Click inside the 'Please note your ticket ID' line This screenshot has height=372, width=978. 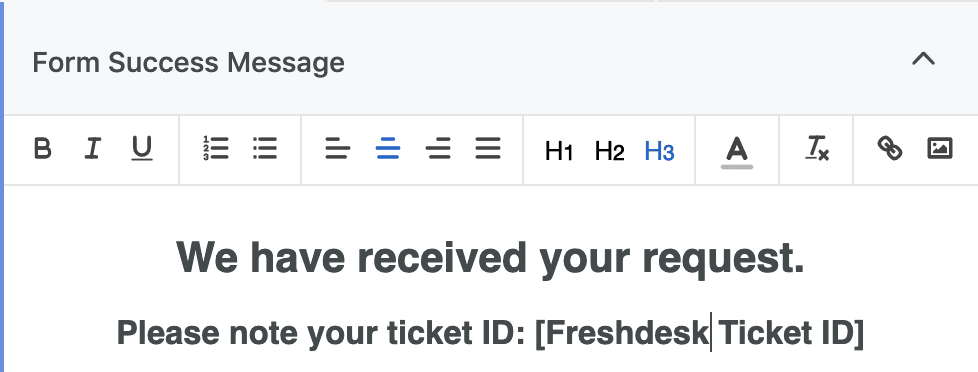490,333
